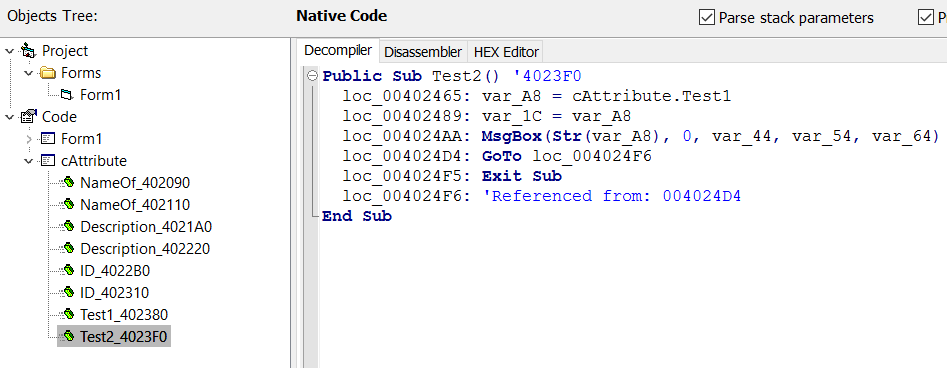Select Form1 label under Forms

click(x=101, y=95)
